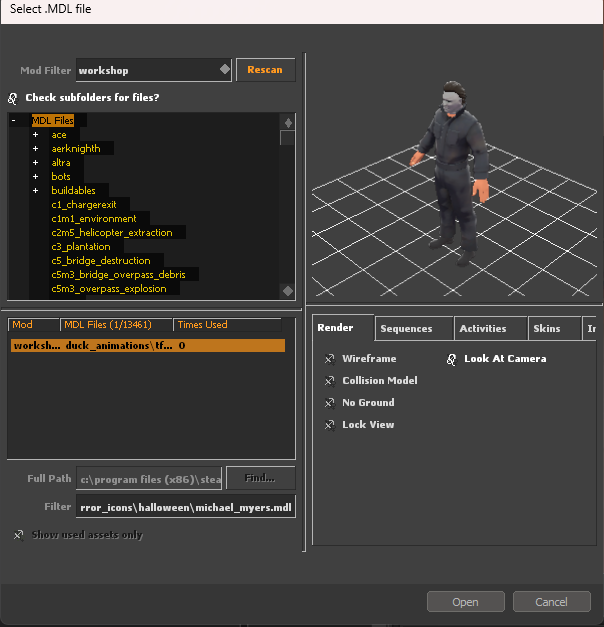Switch to the Activities tab
The width and height of the screenshot is (604, 627).
[490, 329]
